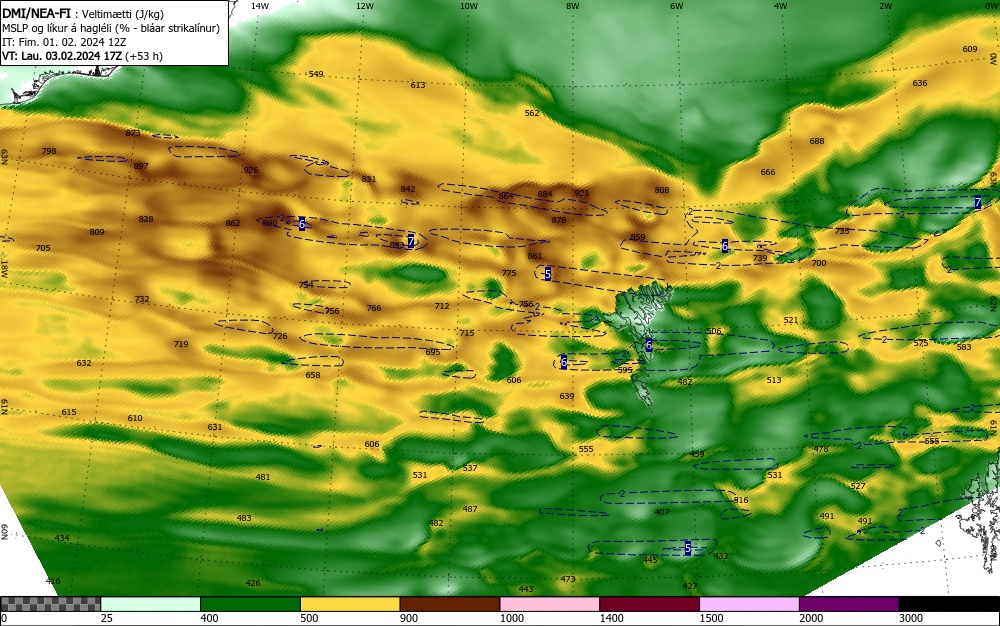Select the 658 map value
This screenshot has width=1000, height=626.
(x=312, y=375)
